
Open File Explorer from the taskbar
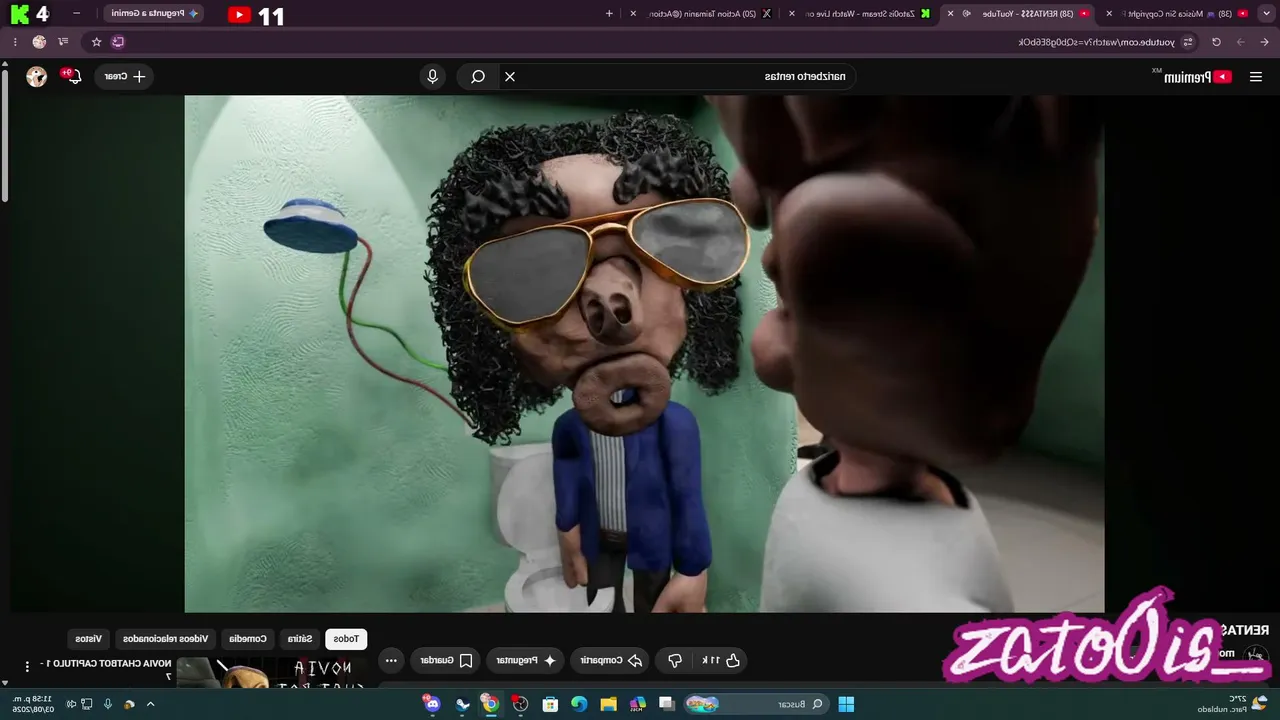pos(608,704)
